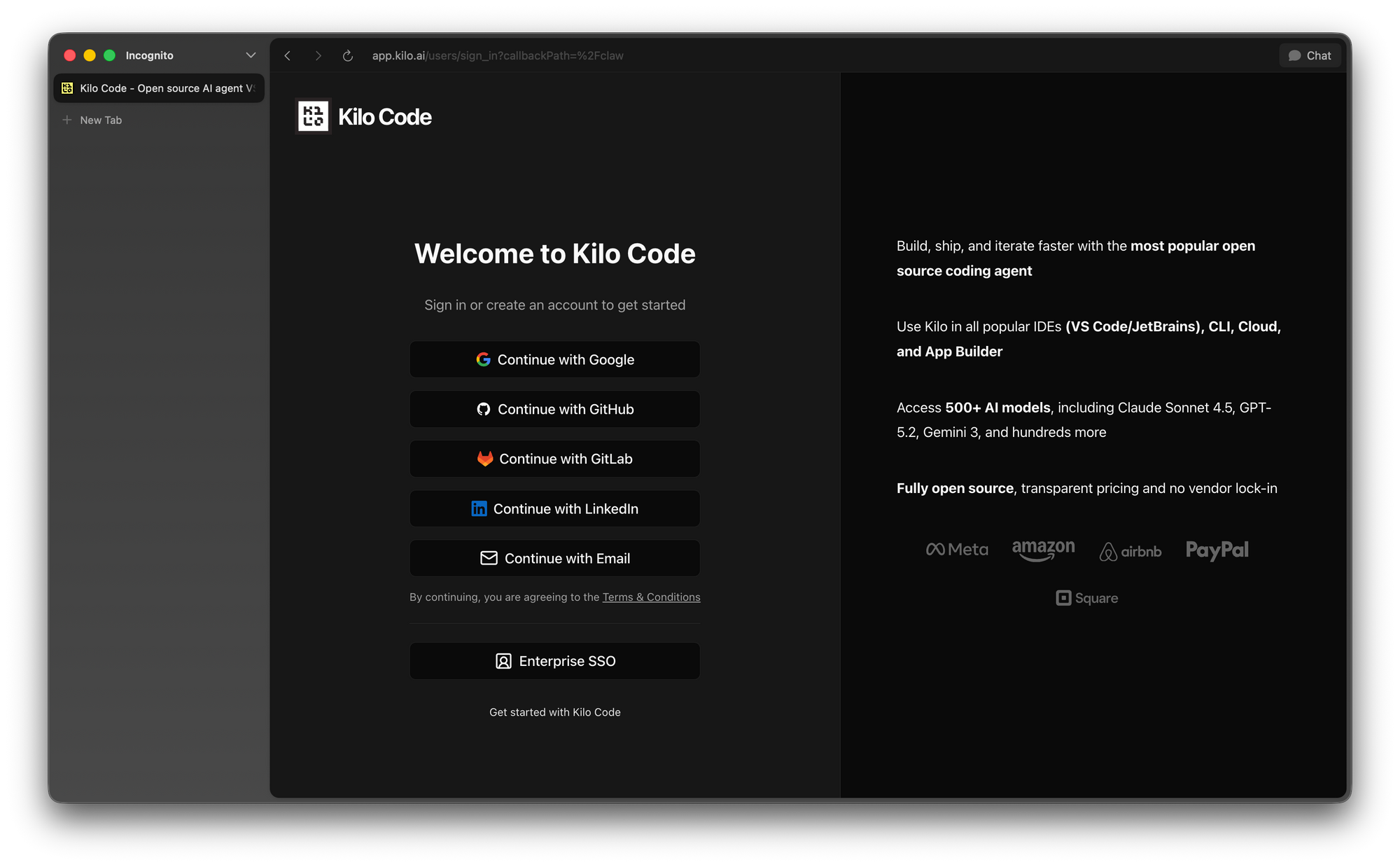
Task: Select the Kilo Code browser tab
Action: (x=159, y=88)
